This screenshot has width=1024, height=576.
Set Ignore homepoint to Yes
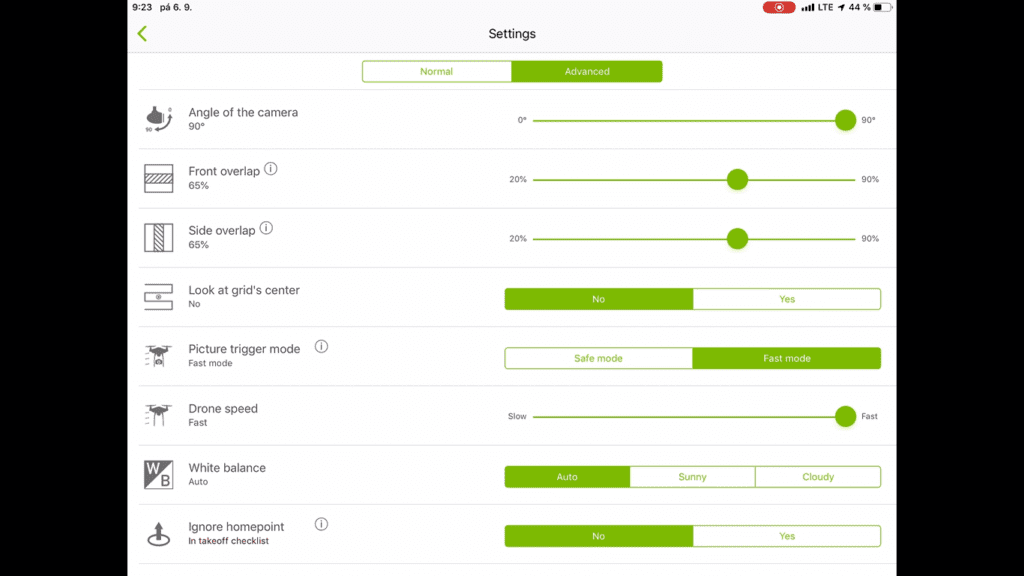pos(786,536)
